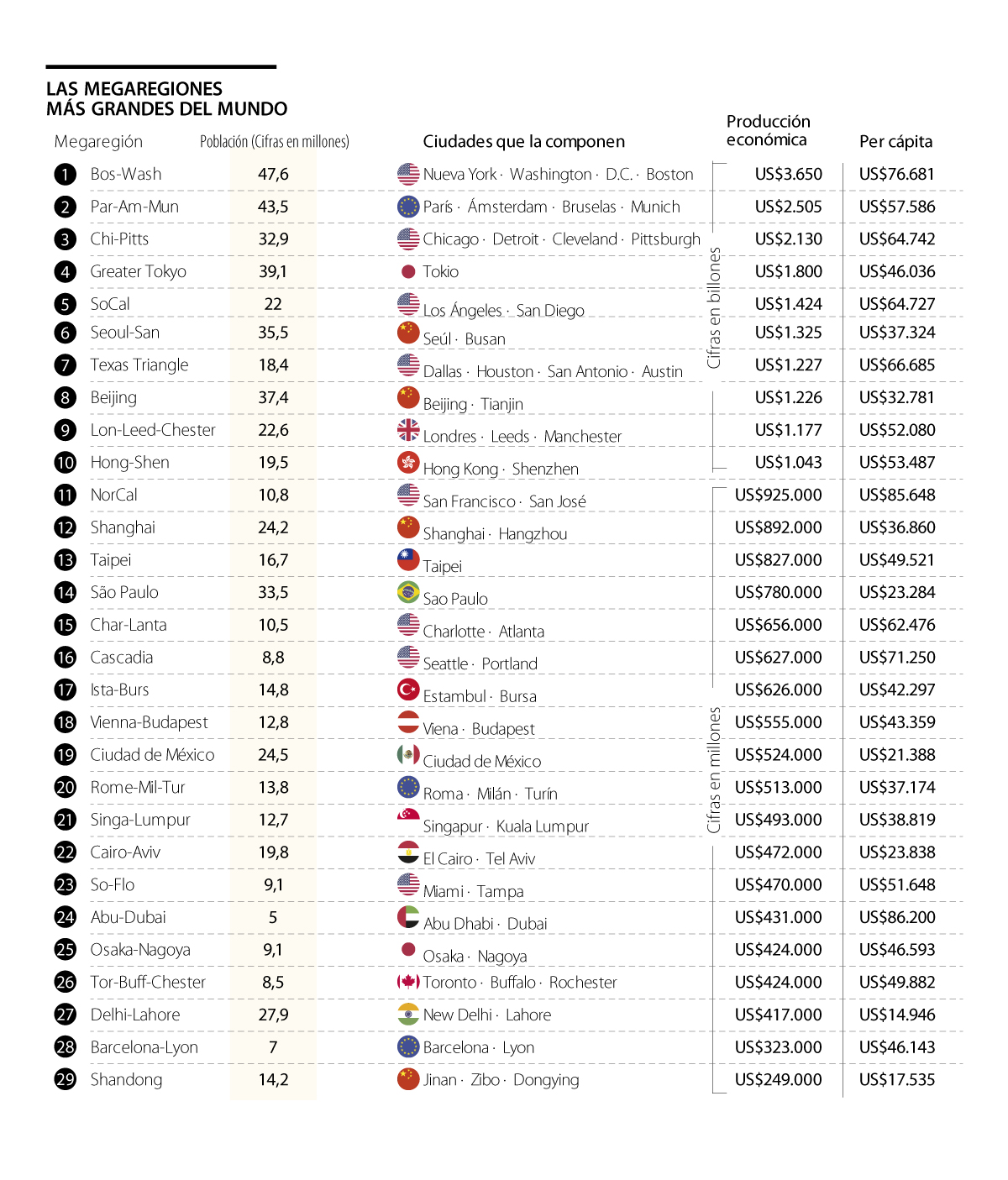Select the Turkey flag beside Estambul
This screenshot has height=1180, width=1008.
point(408,690)
